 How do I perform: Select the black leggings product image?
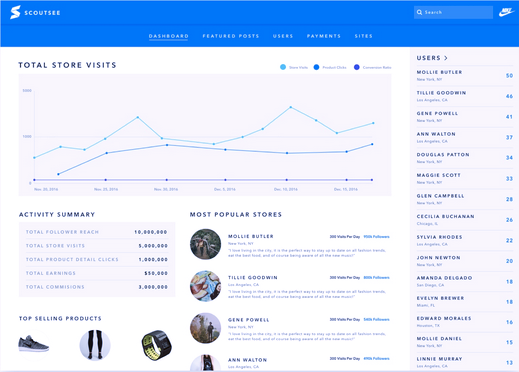pyautogui.click(x=95, y=345)
